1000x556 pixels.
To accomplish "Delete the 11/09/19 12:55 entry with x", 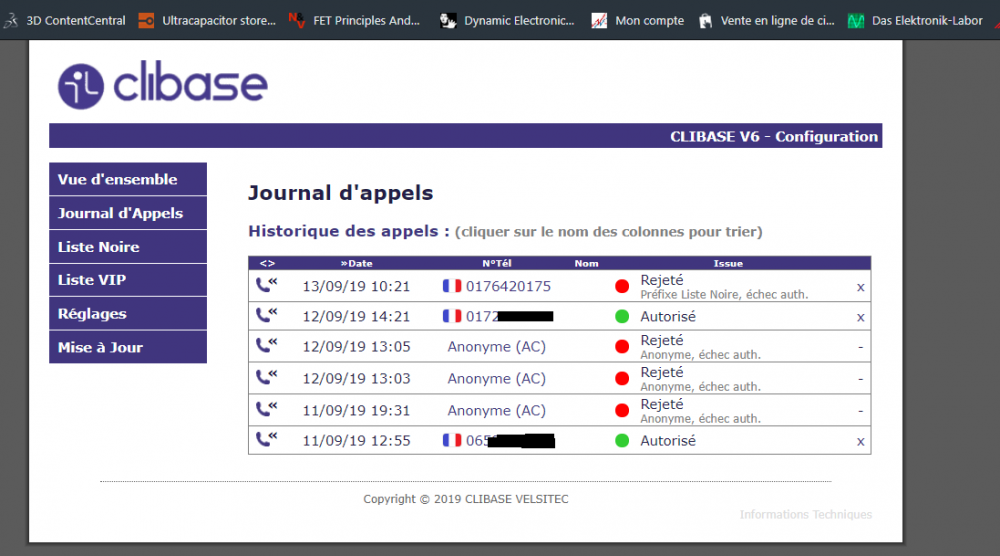I will coord(860,442).
